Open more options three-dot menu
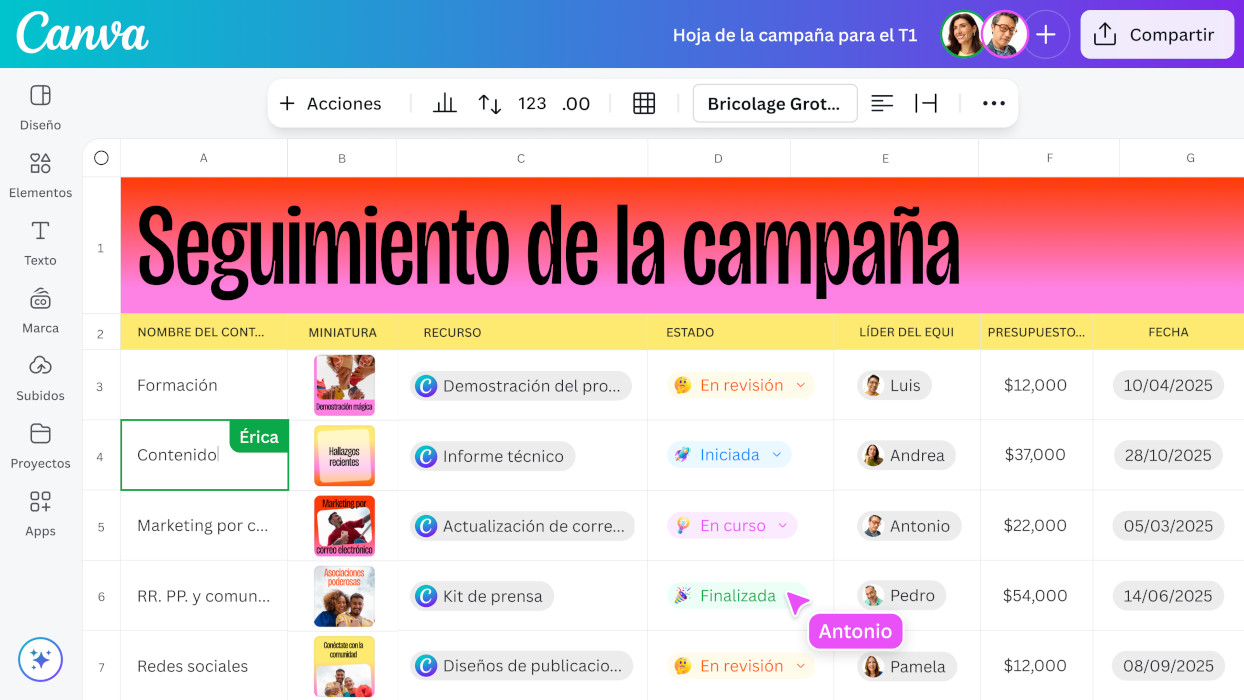Image resolution: width=1244 pixels, height=700 pixels. point(993,103)
